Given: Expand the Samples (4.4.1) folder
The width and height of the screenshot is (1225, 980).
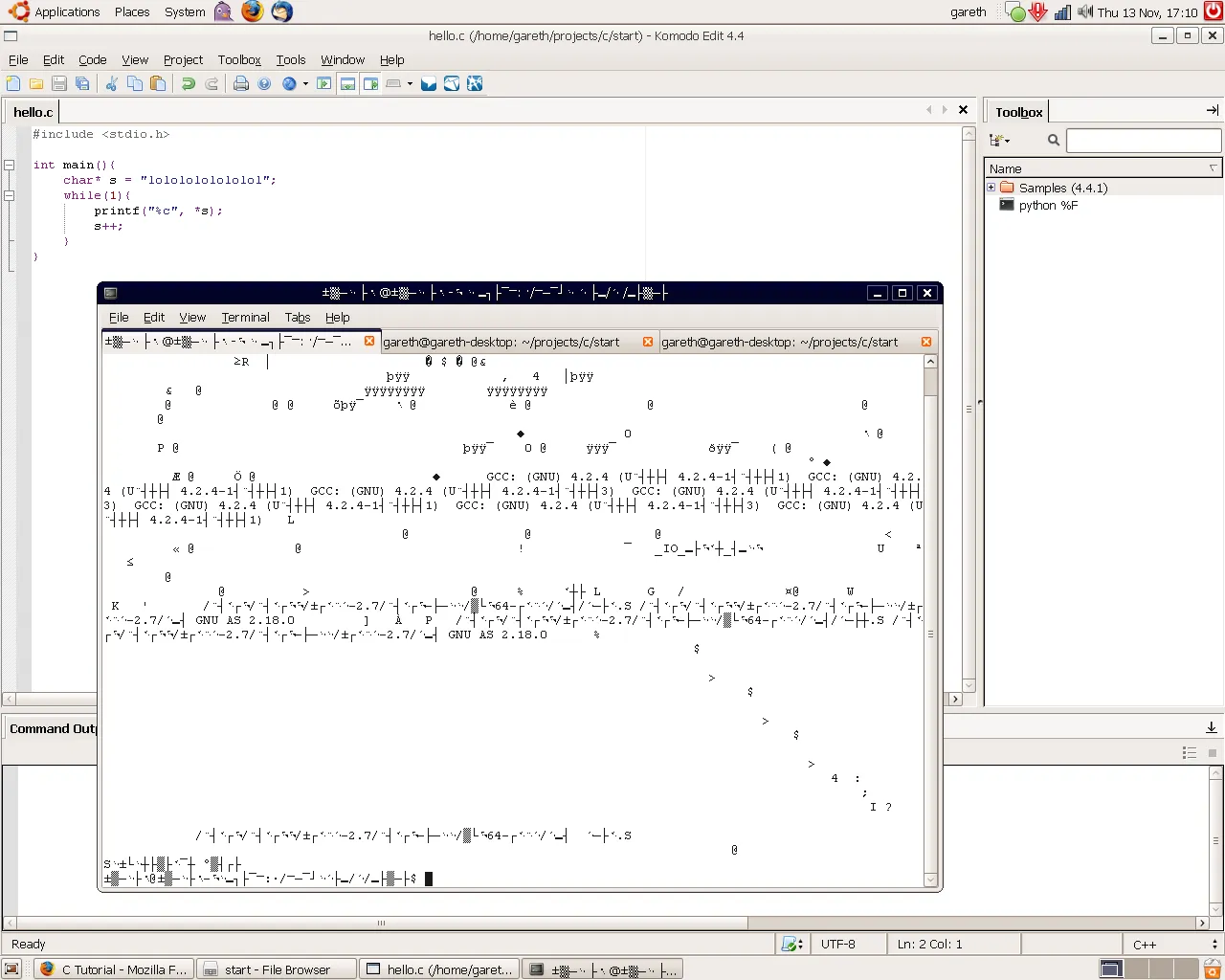Looking at the screenshot, I should (x=991, y=188).
